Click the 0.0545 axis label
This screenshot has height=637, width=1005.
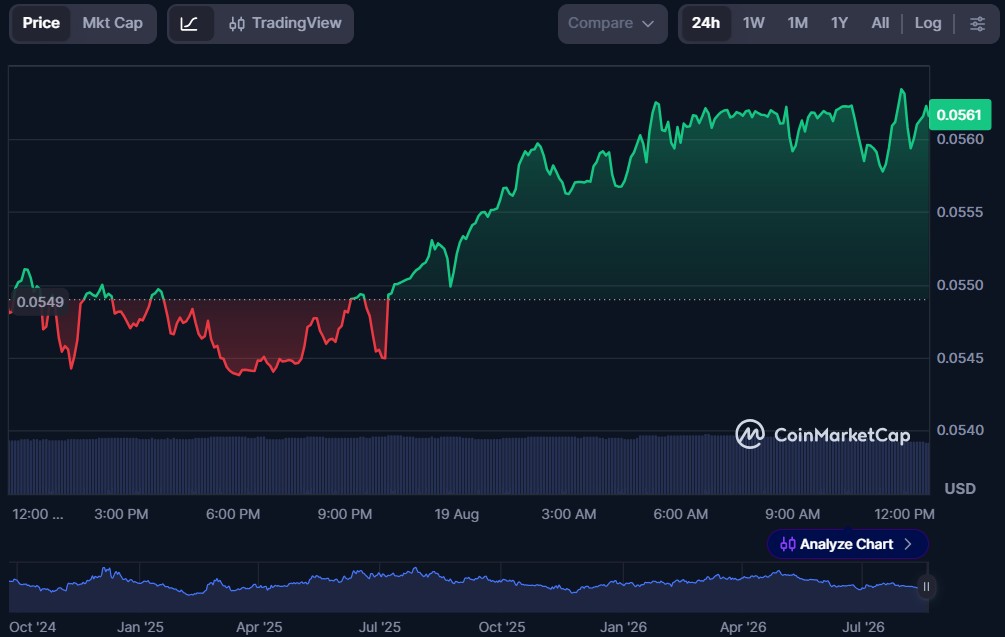tap(959, 358)
